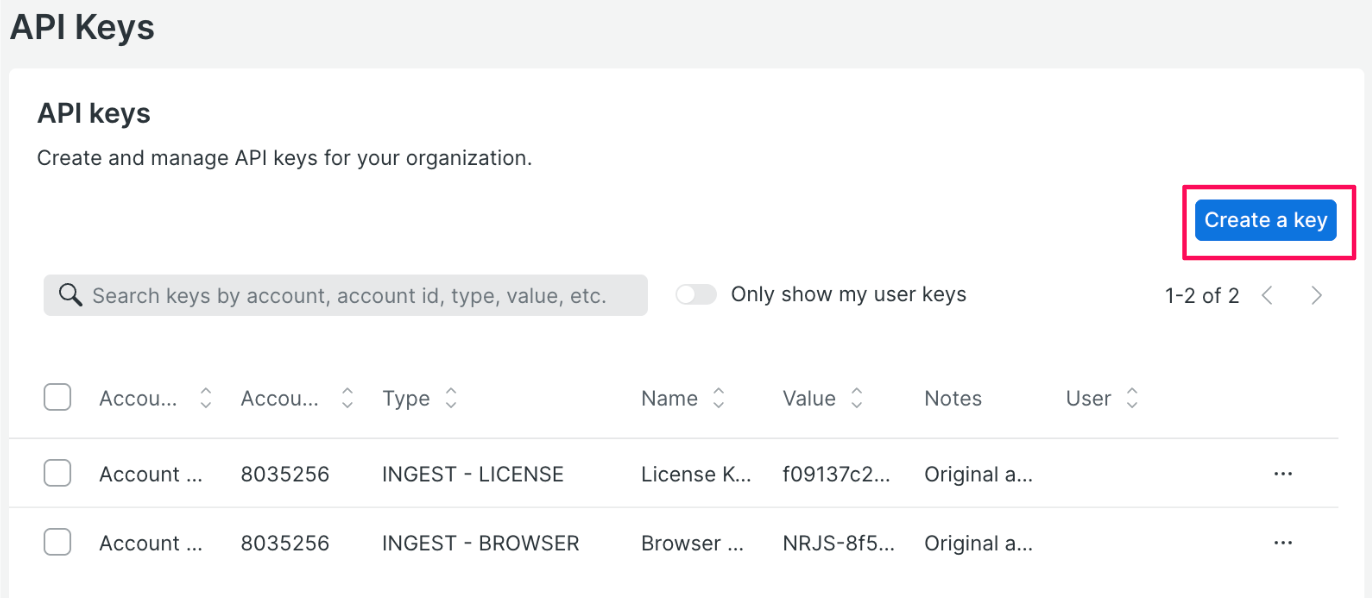Open actions menu for Browser key row

point(1283,543)
